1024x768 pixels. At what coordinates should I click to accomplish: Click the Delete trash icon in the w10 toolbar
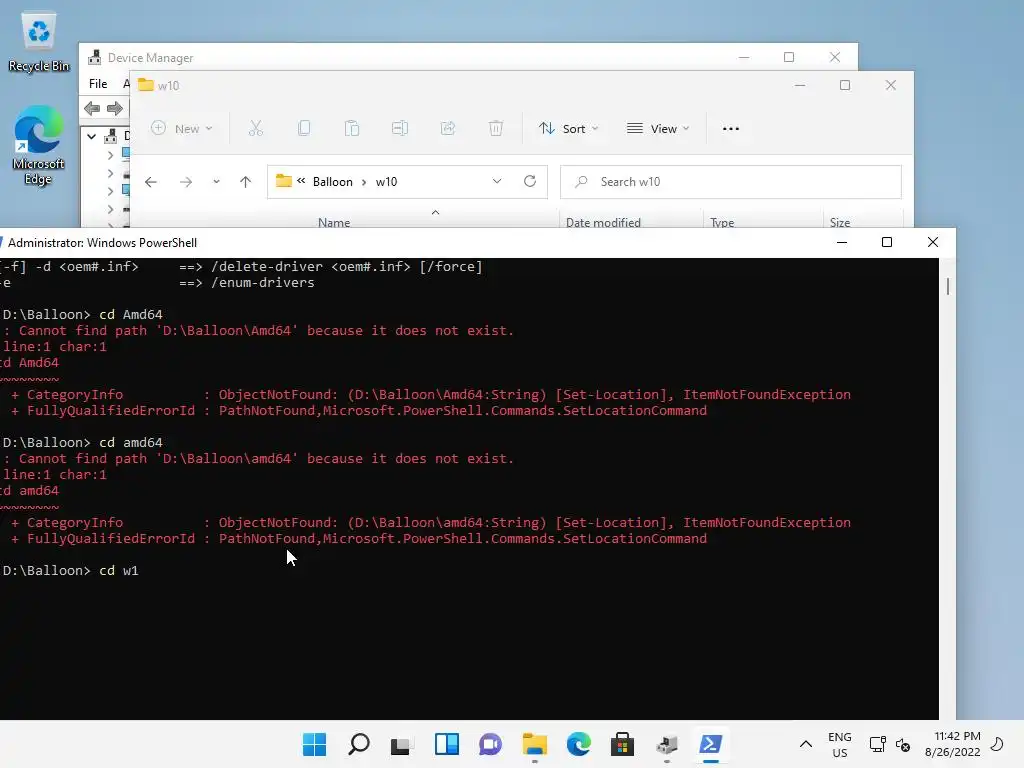click(496, 129)
